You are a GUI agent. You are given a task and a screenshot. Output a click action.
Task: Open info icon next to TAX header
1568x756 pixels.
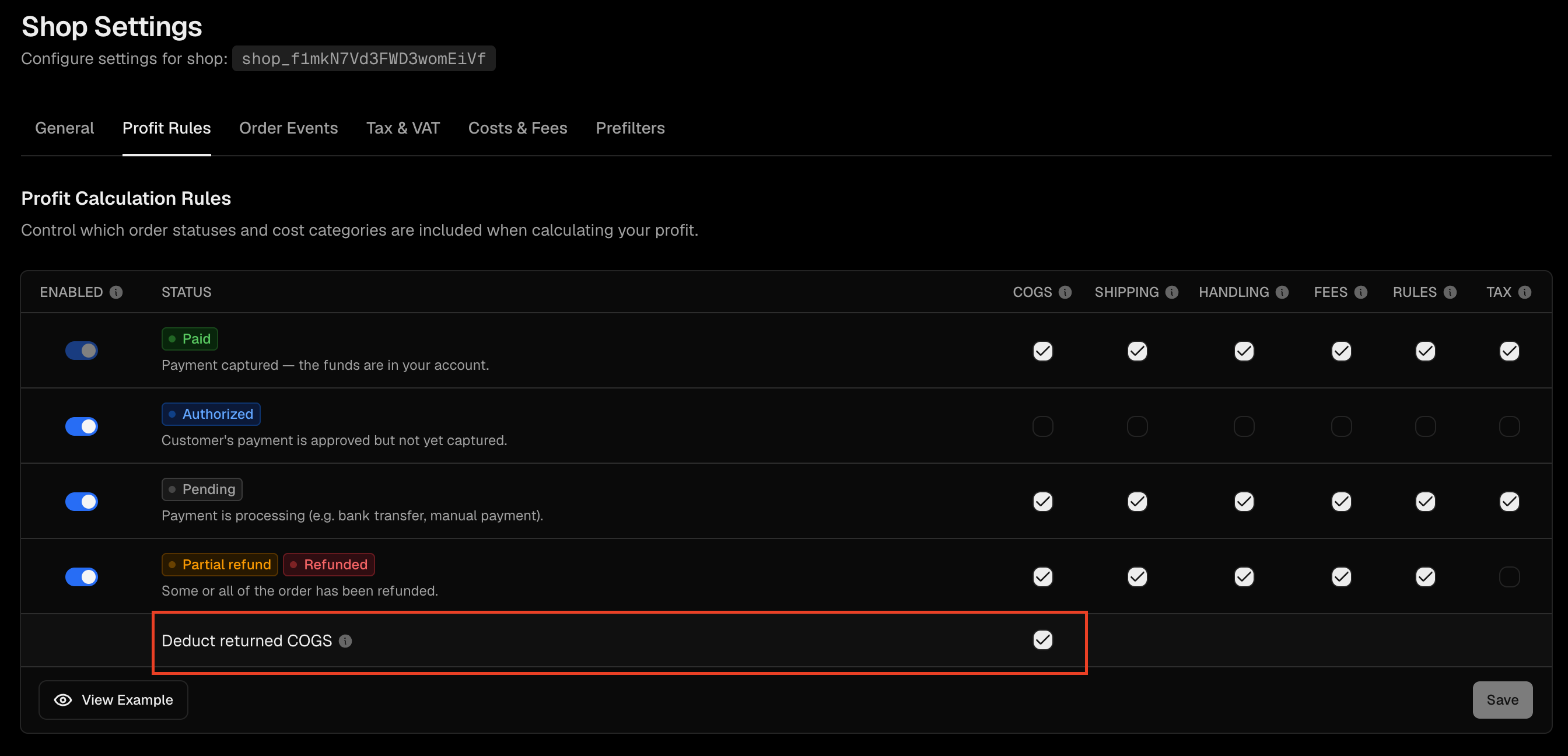click(x=1525, y=292)
